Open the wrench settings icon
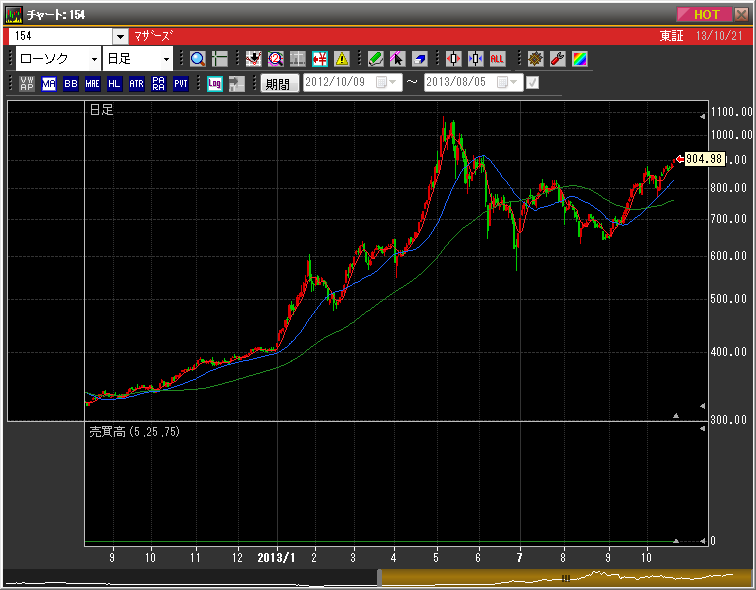 click(558, 59)
